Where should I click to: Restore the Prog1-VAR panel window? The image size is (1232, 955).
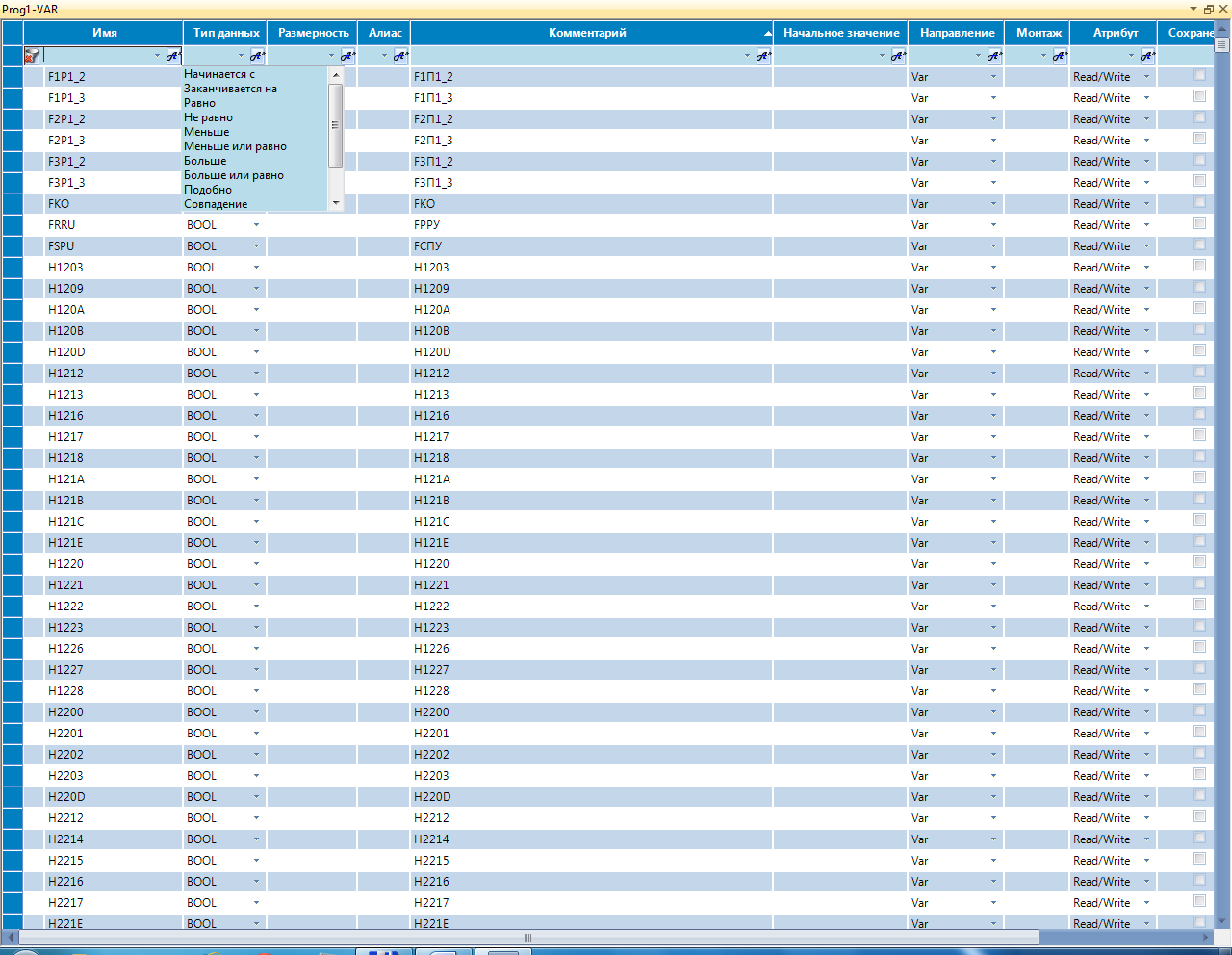pyautogui.click(x=1209, y=9)
